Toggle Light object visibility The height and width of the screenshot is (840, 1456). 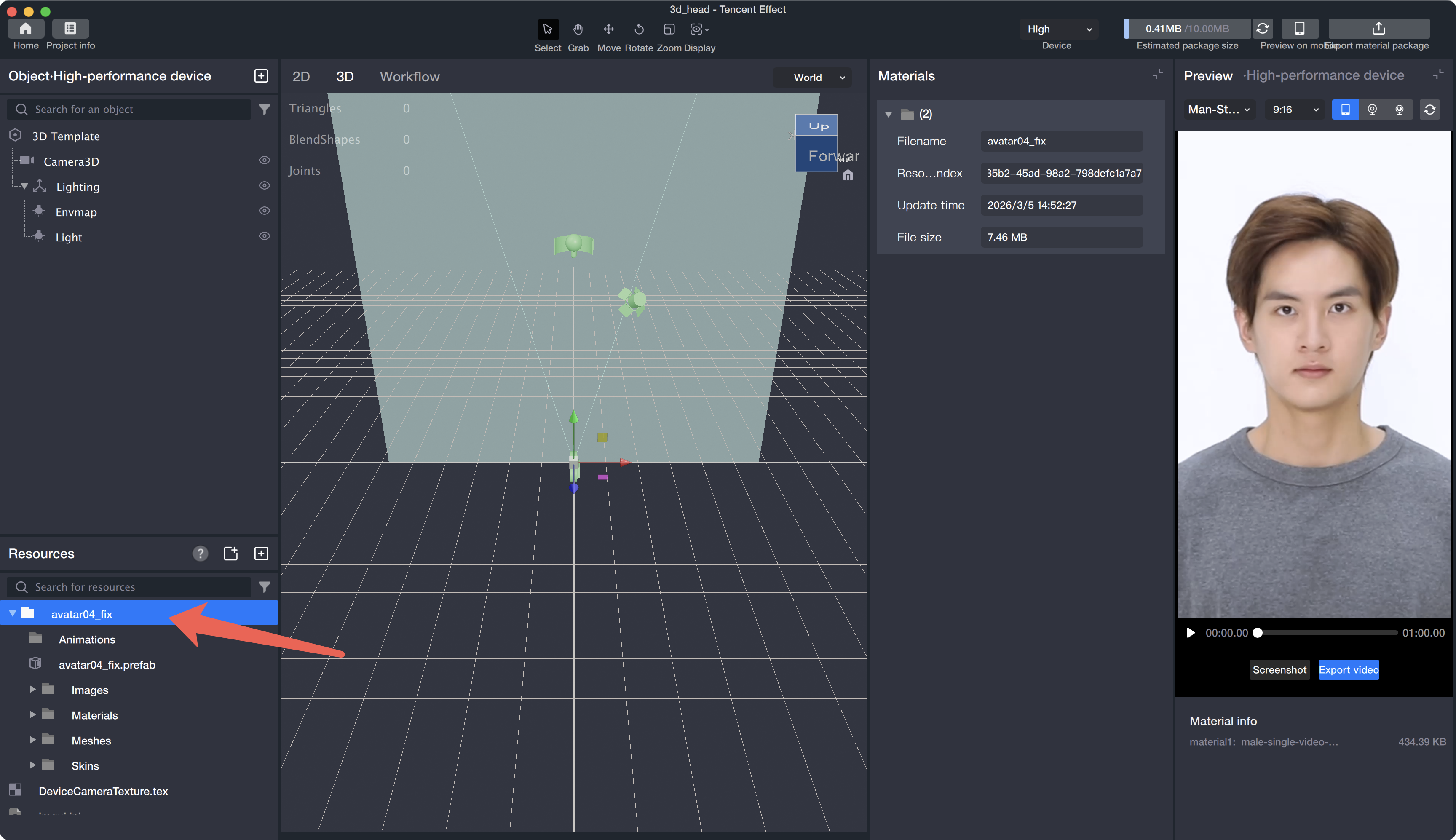coord(264,236)
